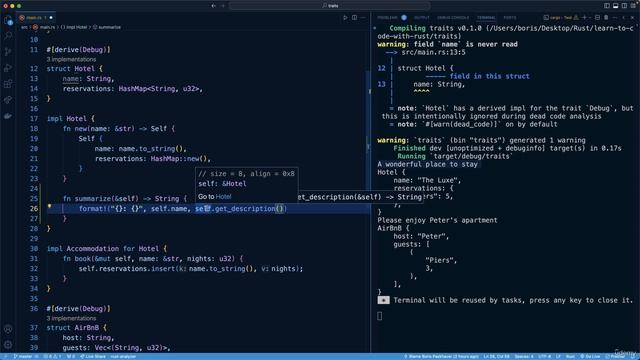Open the Manage gear in activity bar
This screenshot has height=360, width=640.
pos(8,344)
